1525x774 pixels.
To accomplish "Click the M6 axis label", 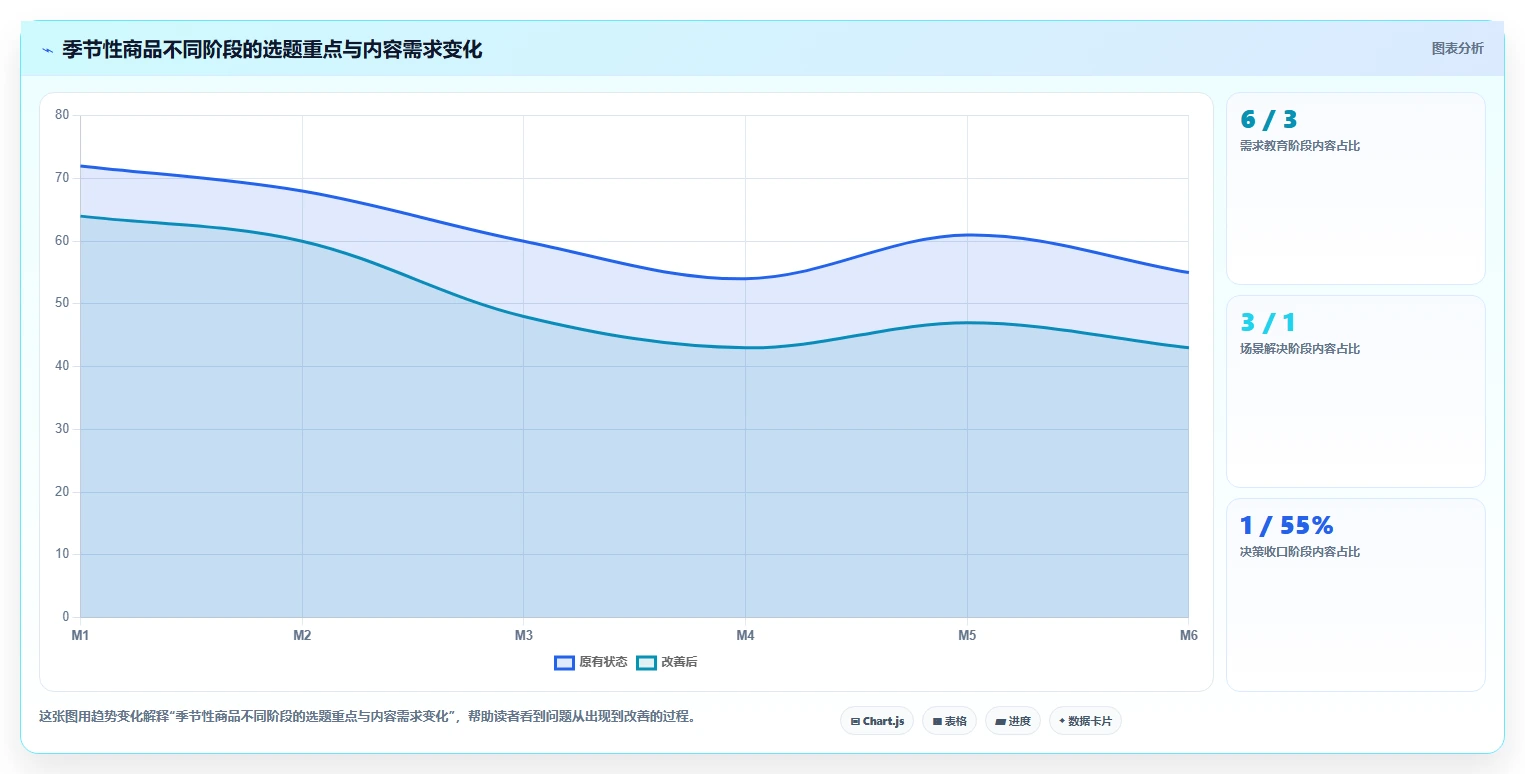I will pos(1188,635).
